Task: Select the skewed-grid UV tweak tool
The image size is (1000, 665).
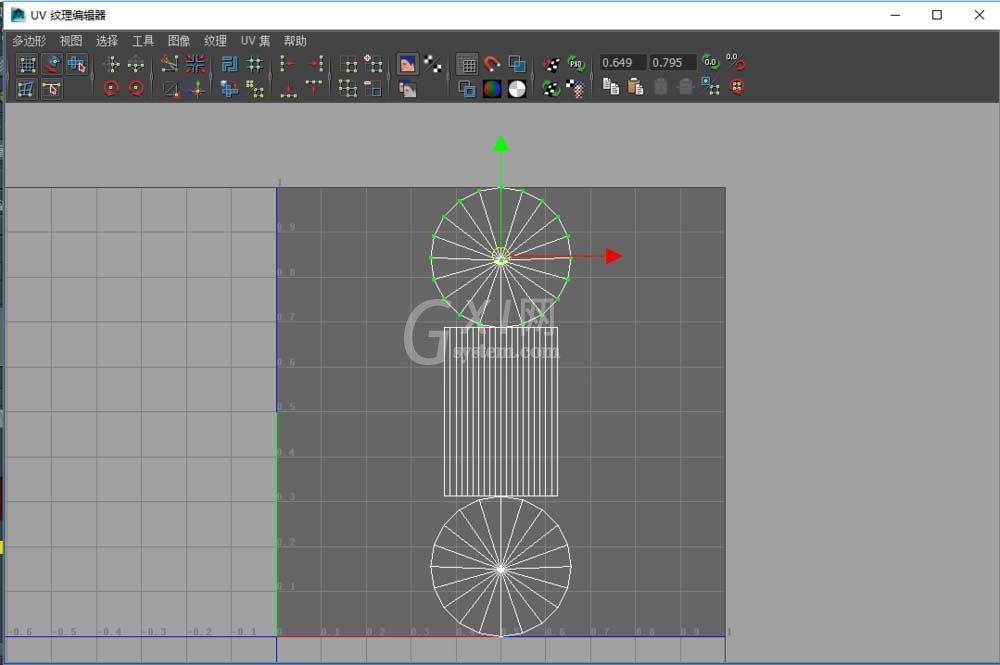Action: tap(27, 89)
